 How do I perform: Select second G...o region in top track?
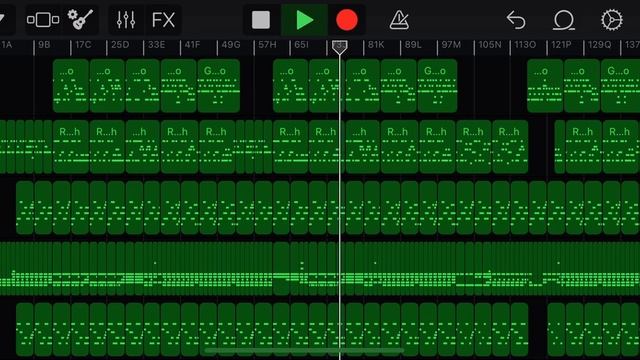click(437, 86)
